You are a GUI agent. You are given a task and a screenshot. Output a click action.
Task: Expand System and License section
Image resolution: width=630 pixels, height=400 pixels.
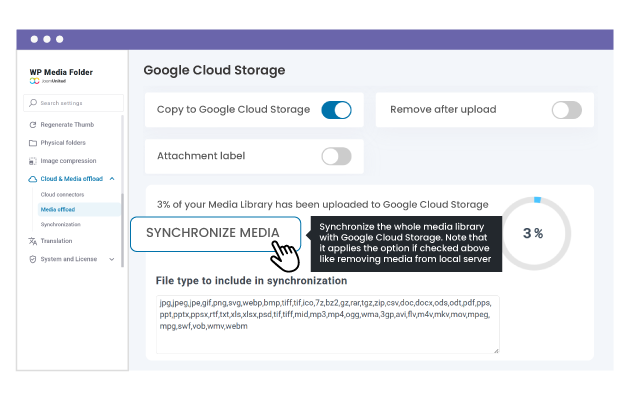click(112, 259)
